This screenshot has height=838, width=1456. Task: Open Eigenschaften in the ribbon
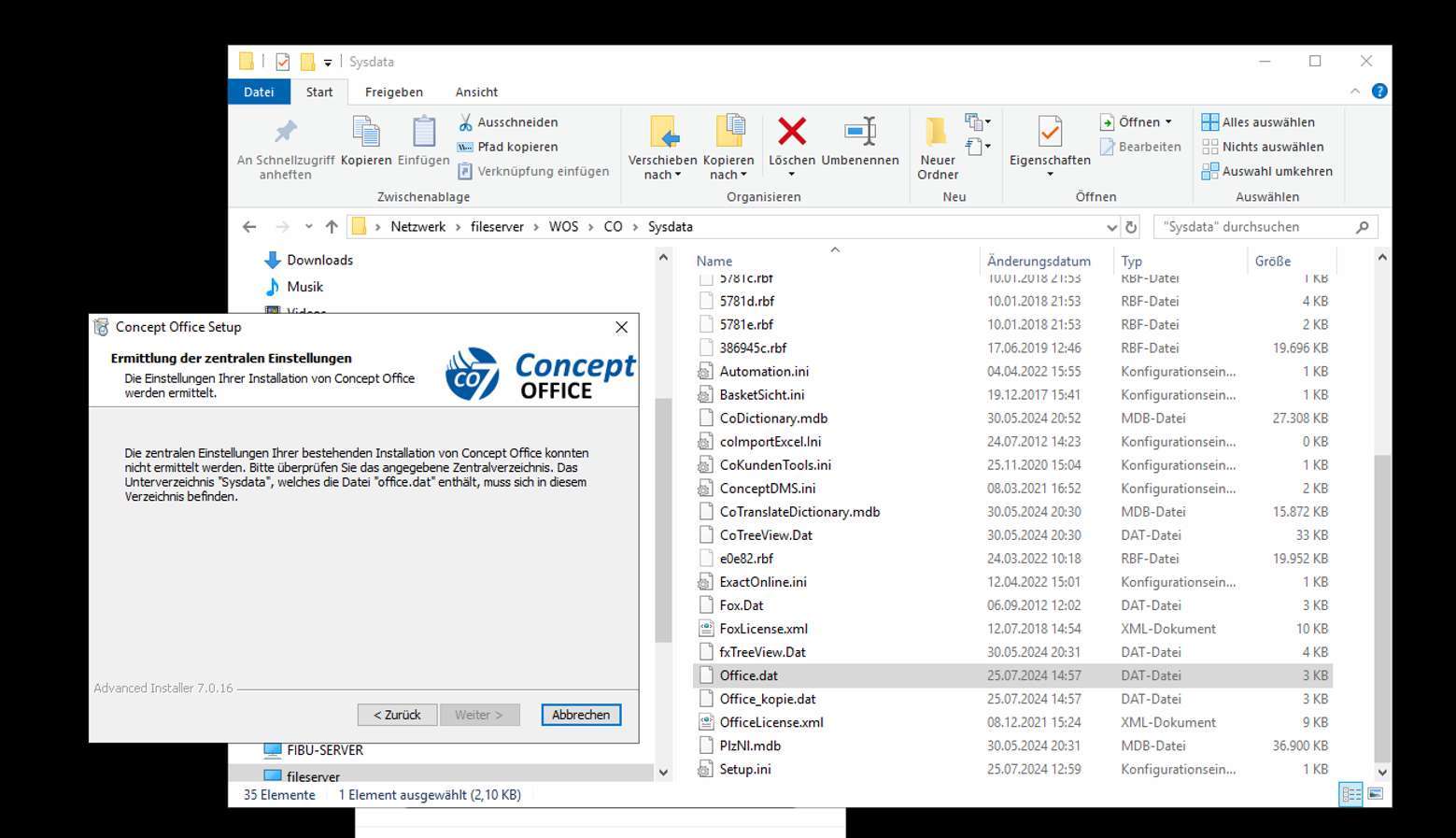tap(1050, 148)
